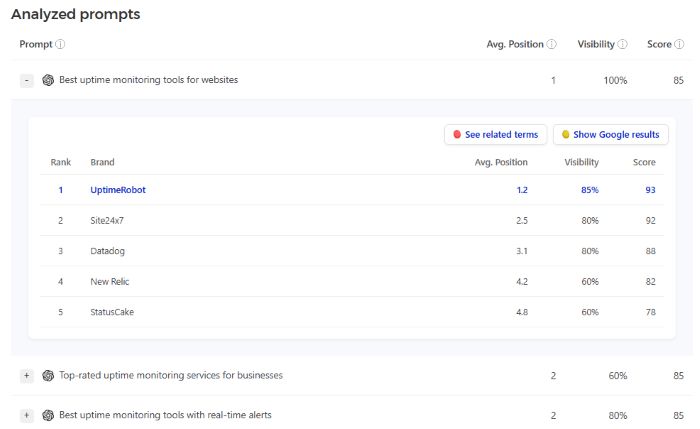Select the Datadog brand name
Image resolution: width=700 pixels, height=429 pixels.
tap(107, 251)
